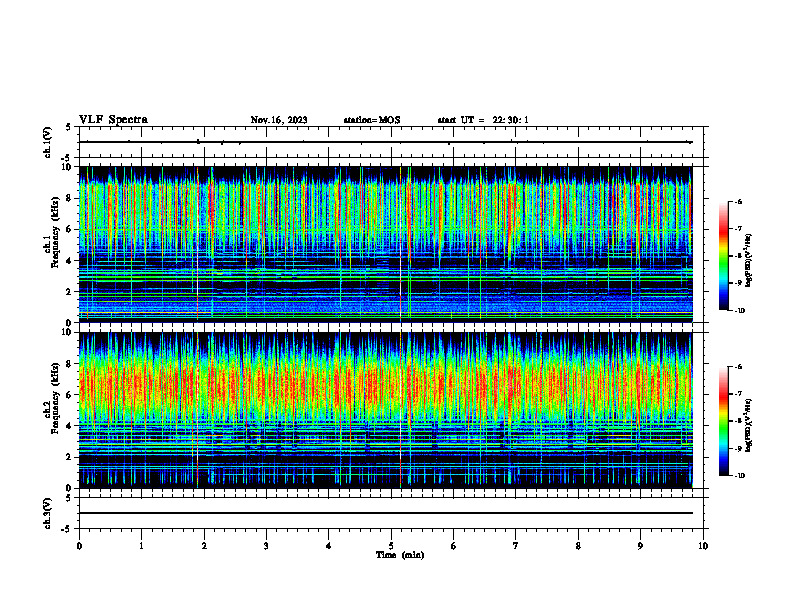
Task: Click the "-7" label on ch.2 color bar
Action: tap(738, 394)
